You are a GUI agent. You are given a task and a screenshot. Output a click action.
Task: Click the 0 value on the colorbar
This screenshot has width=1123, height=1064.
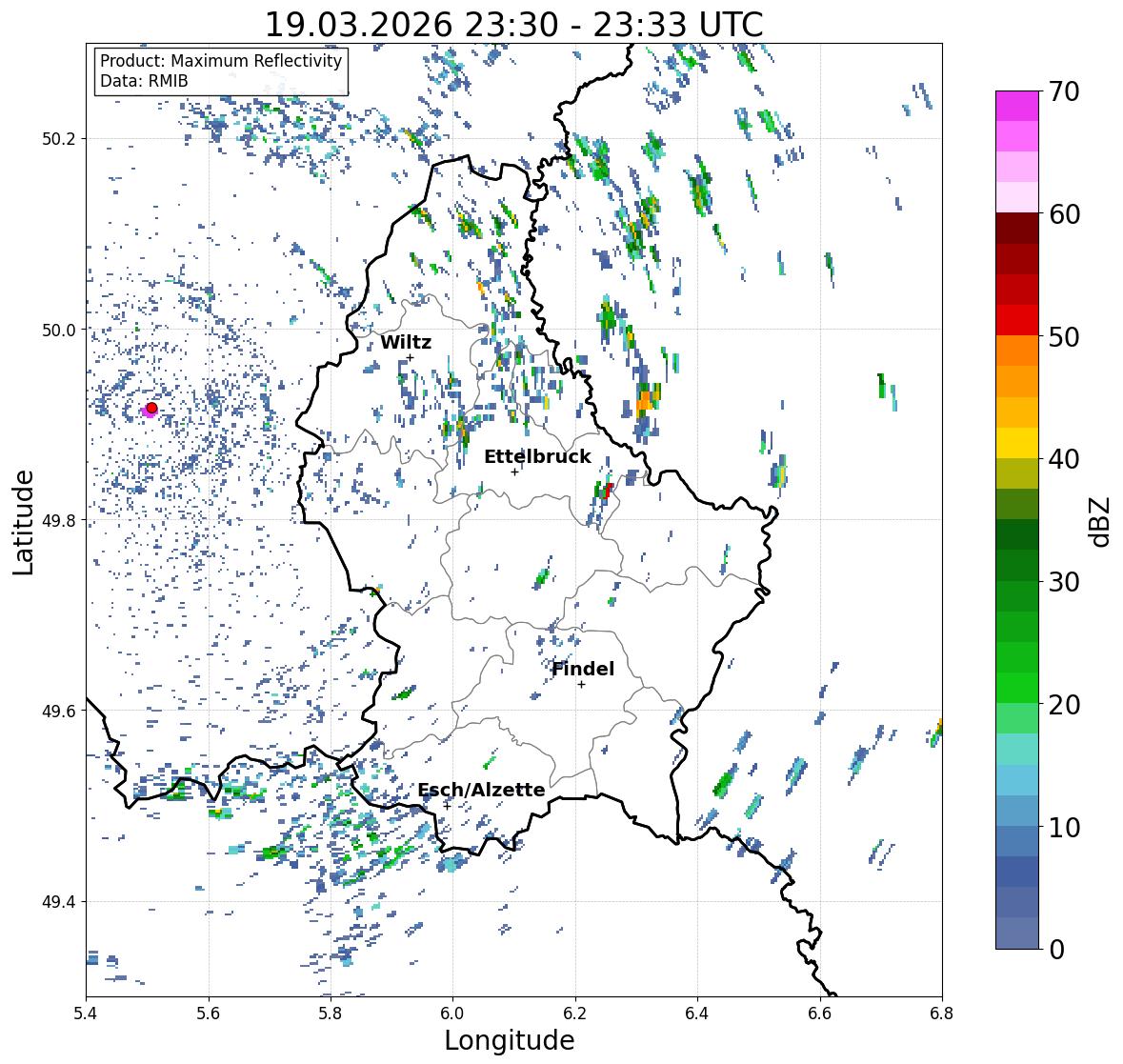point(1056,950)
